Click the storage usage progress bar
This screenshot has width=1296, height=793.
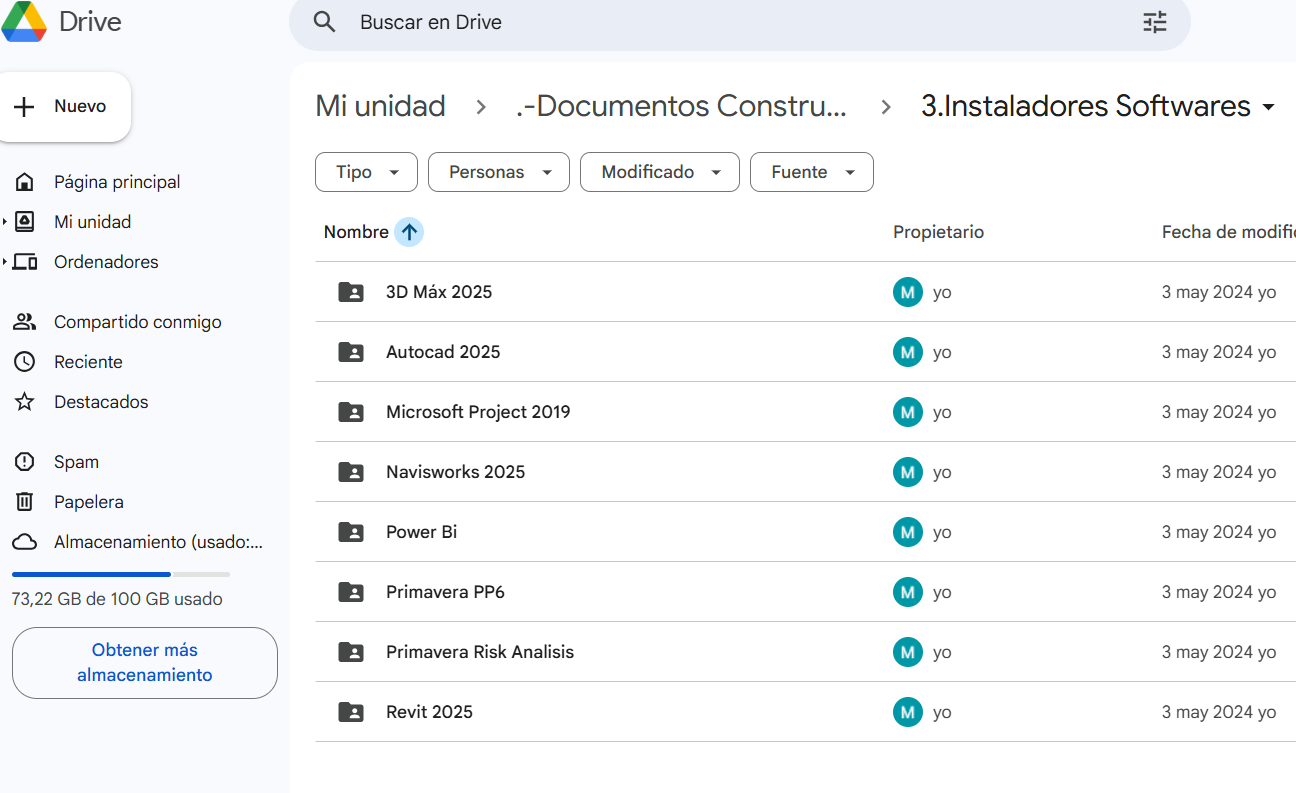point(120,574)
